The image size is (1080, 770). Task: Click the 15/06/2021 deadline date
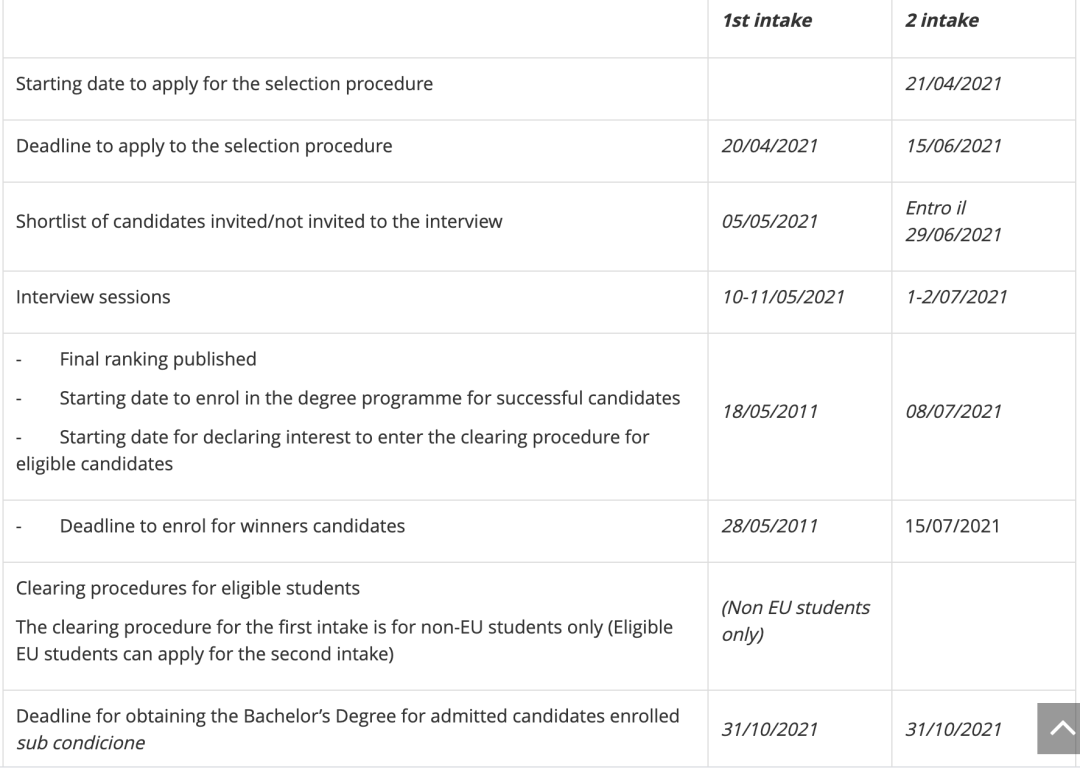953,146
